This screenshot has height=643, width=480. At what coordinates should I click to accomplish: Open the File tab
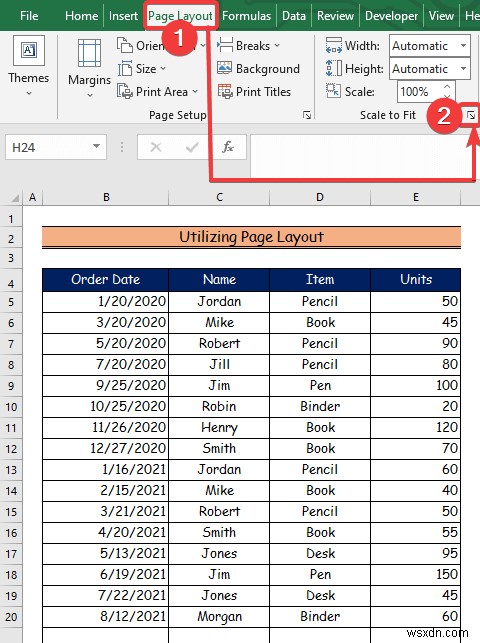(x=29, y=16)
